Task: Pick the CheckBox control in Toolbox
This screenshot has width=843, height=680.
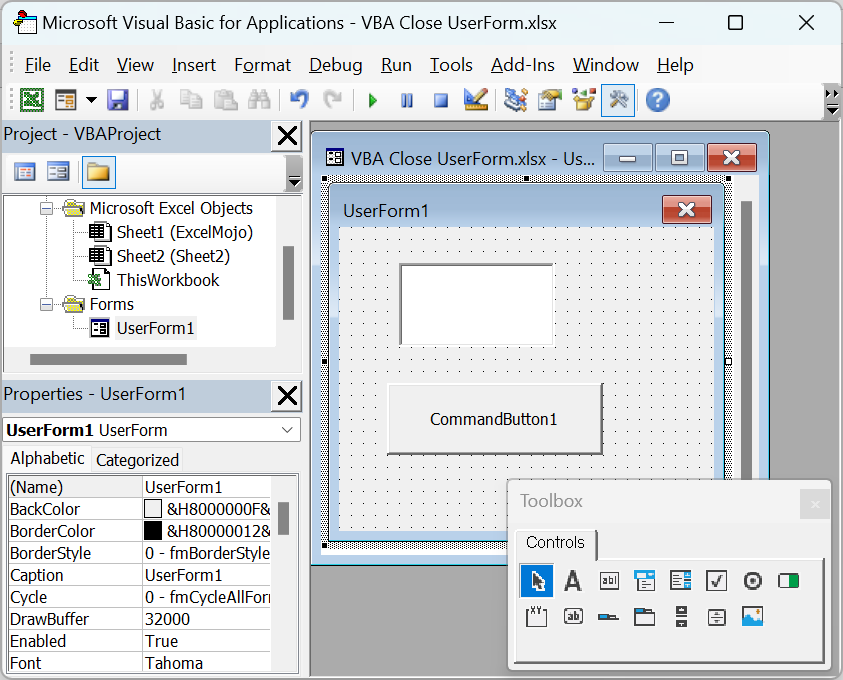Action: click(x=717, y=581)
